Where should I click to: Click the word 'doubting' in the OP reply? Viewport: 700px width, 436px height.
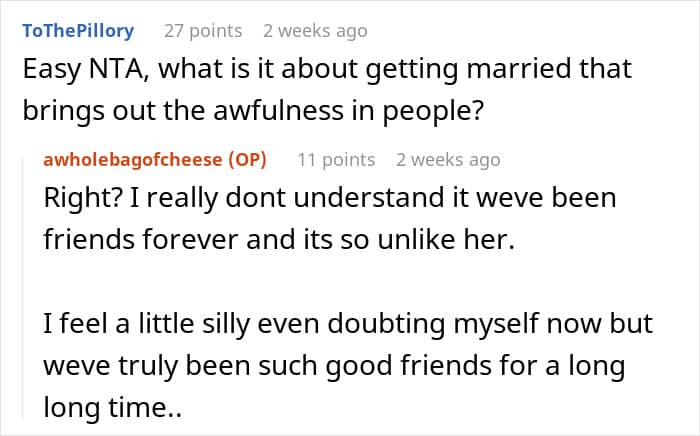386,324
